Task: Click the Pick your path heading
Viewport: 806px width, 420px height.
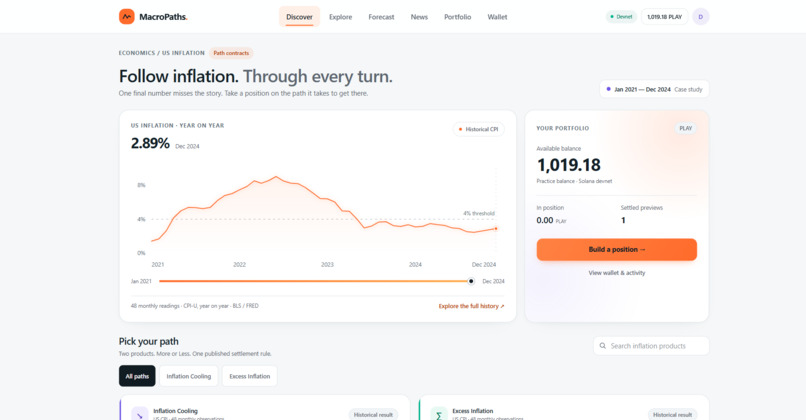Action: point(149,341)
